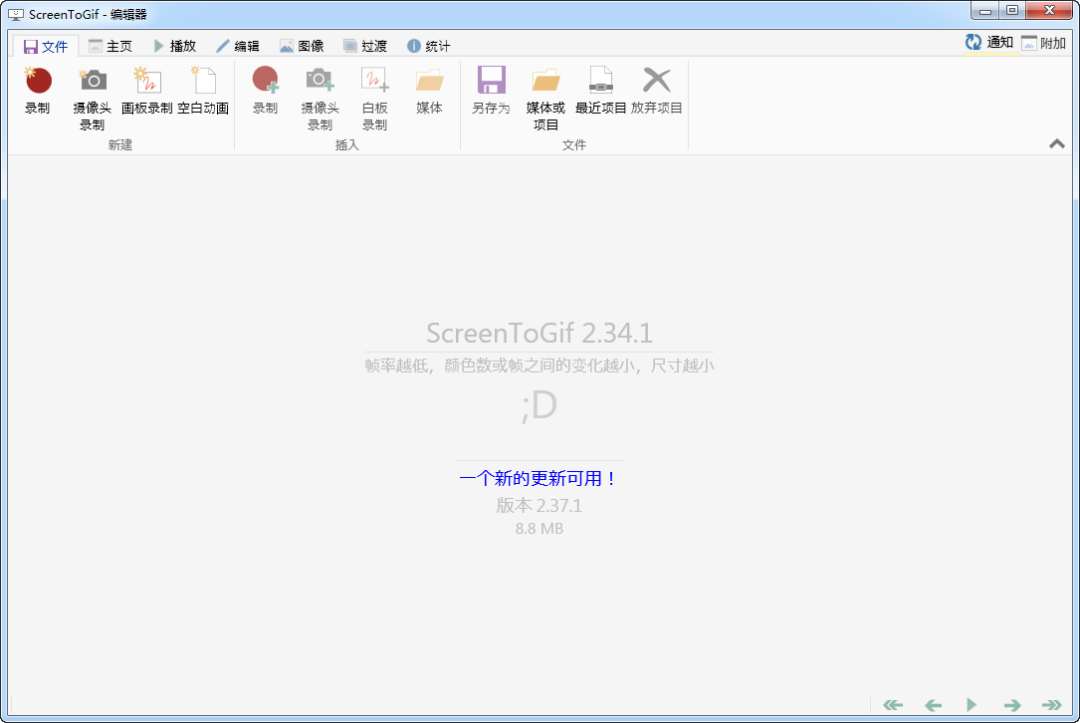The image size is (1080, 723).
Task: Click the Save As (另存为) floppy icon
Action: point(491,81)
